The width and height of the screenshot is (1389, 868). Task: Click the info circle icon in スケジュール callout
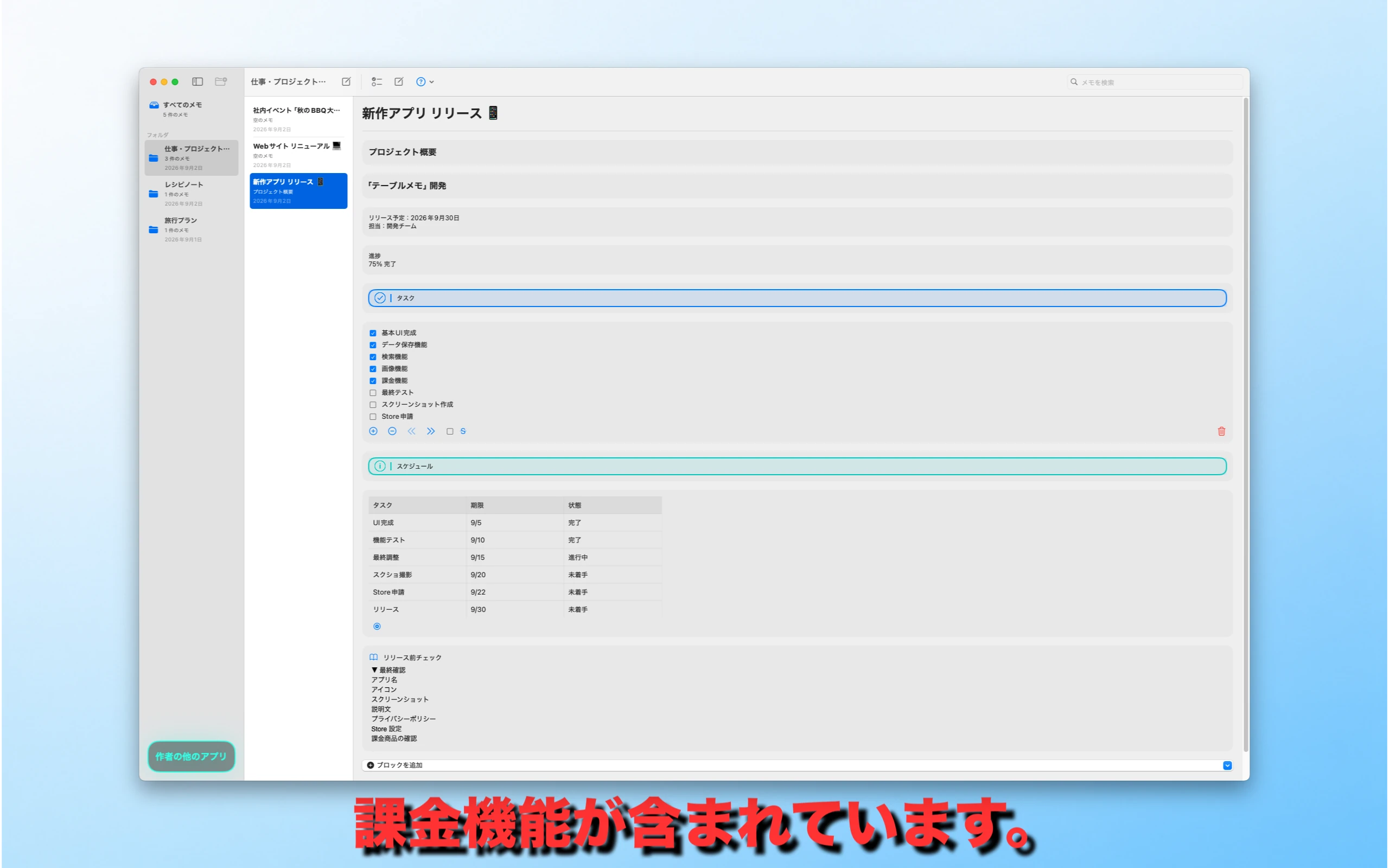380,466
